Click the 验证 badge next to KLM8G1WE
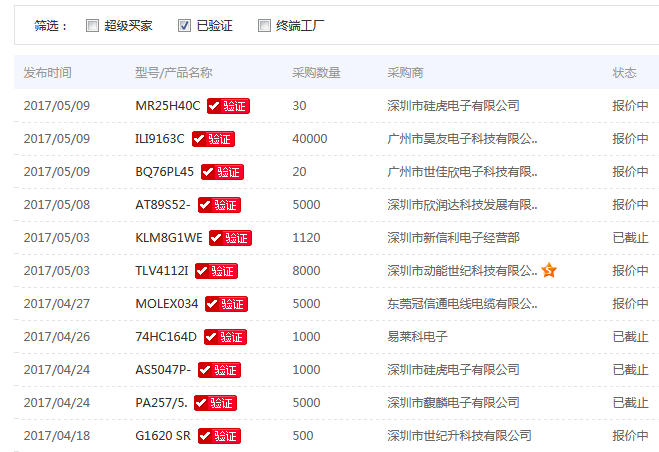Image resolution: width=659 pixels, height=452 pixels. (x=230, y=238)
